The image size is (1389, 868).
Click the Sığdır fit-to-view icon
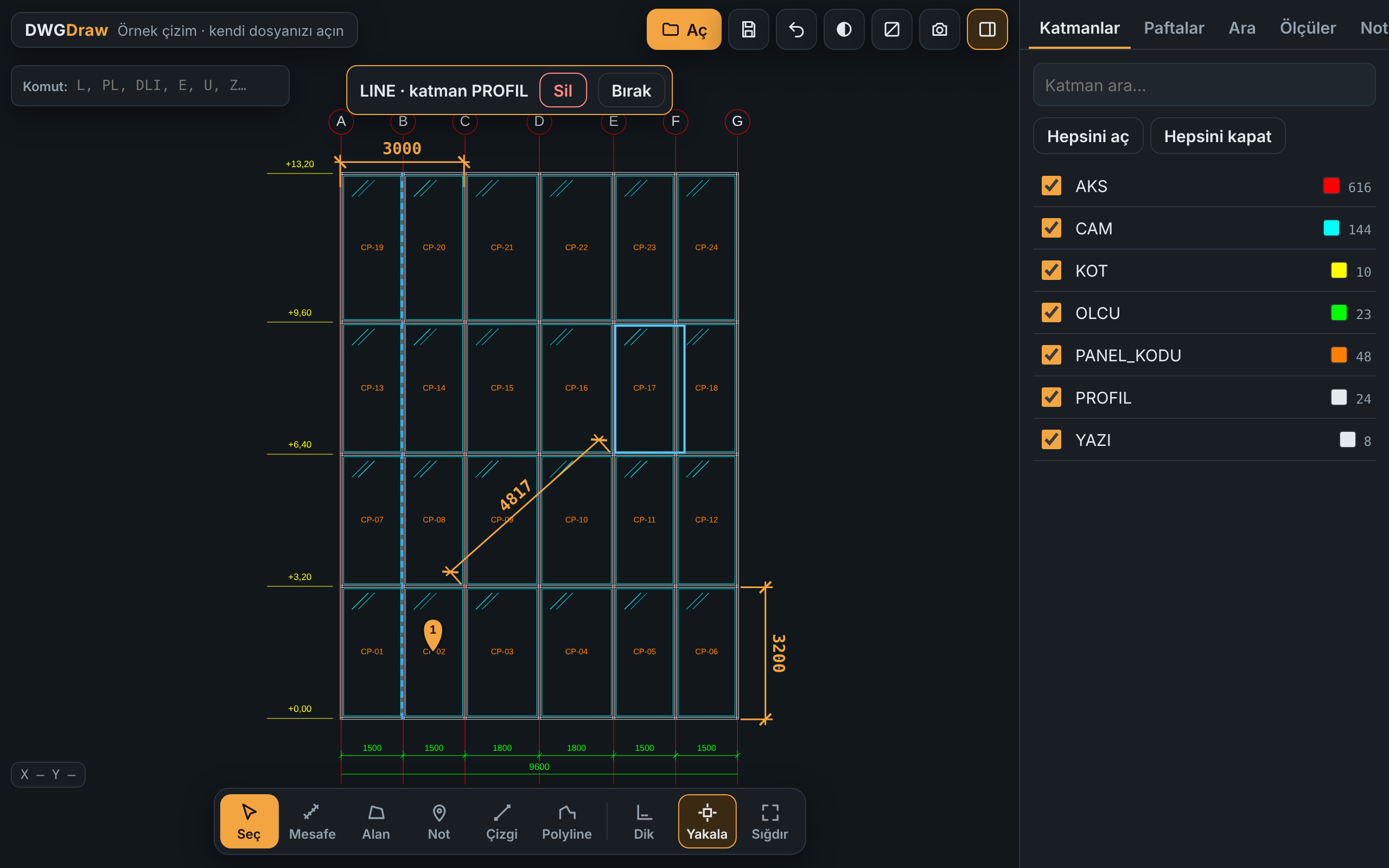[770, 821]
